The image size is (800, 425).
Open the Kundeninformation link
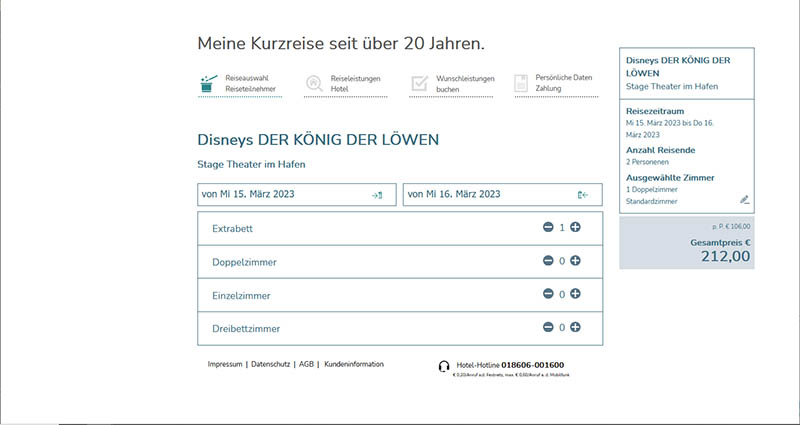pyautogui.click(x=354, y=364)
